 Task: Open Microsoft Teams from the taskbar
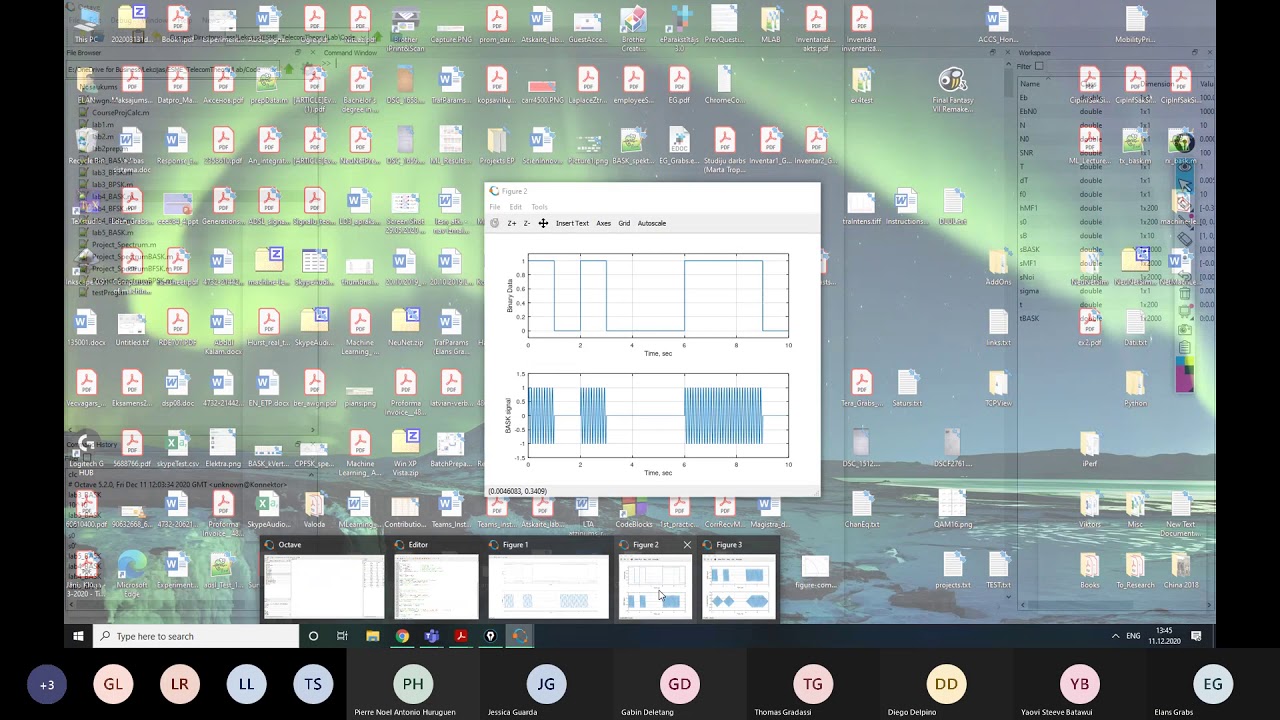(431, 636)
